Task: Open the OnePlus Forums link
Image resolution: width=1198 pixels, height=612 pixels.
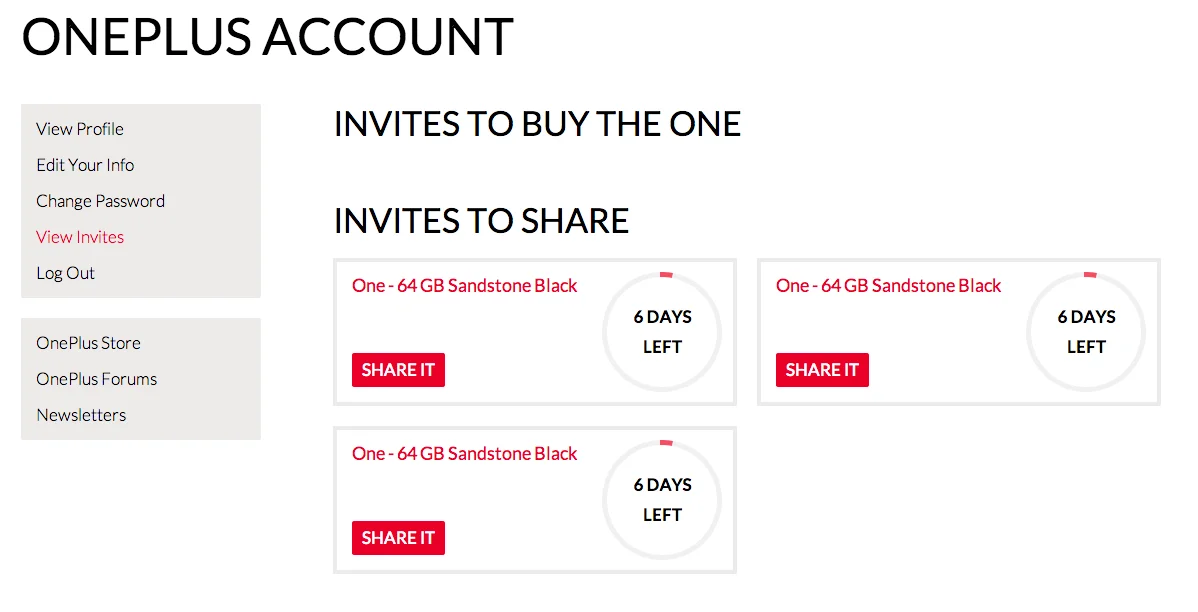Action: pyautogui.click(x=96, y=379)
